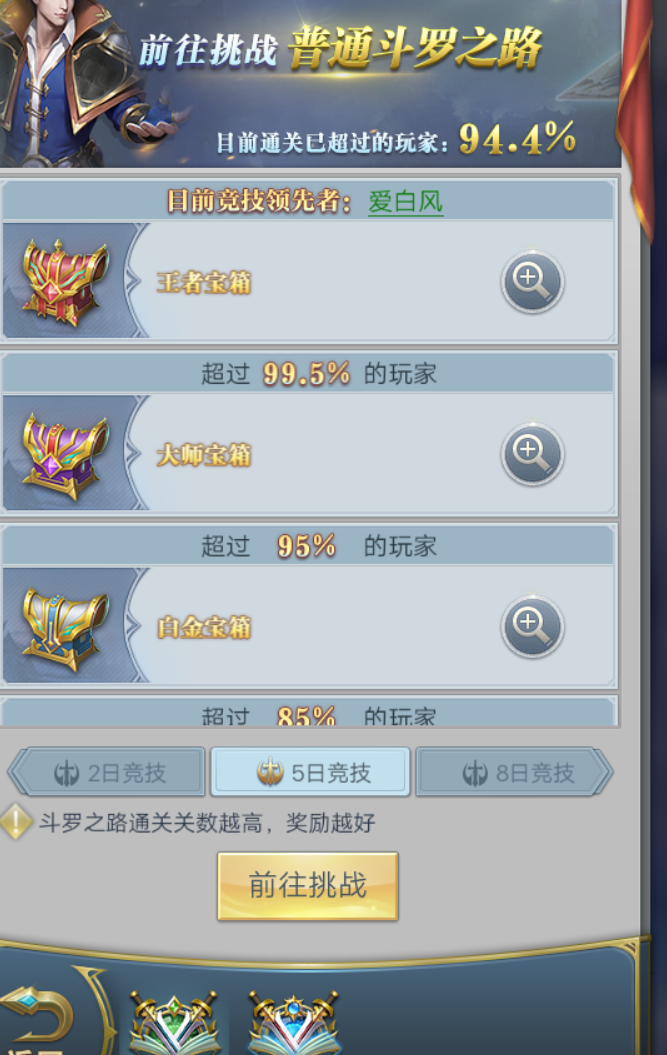Open the blue-gem crossed-swords emblem
Screen dimensions: 667x1055
pos(293,1023)
